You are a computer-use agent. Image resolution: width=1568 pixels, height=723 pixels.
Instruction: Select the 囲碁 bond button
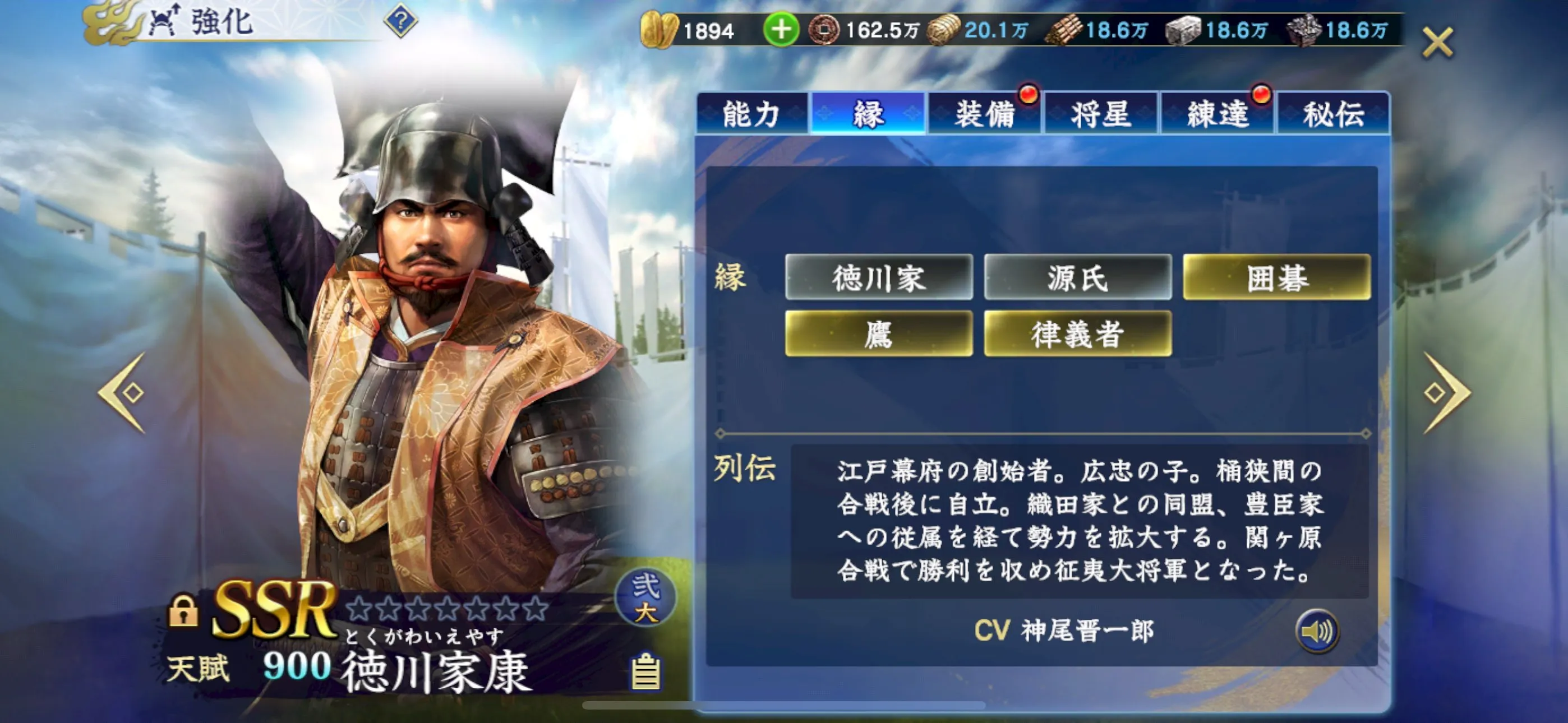[x=1277, y=277]
